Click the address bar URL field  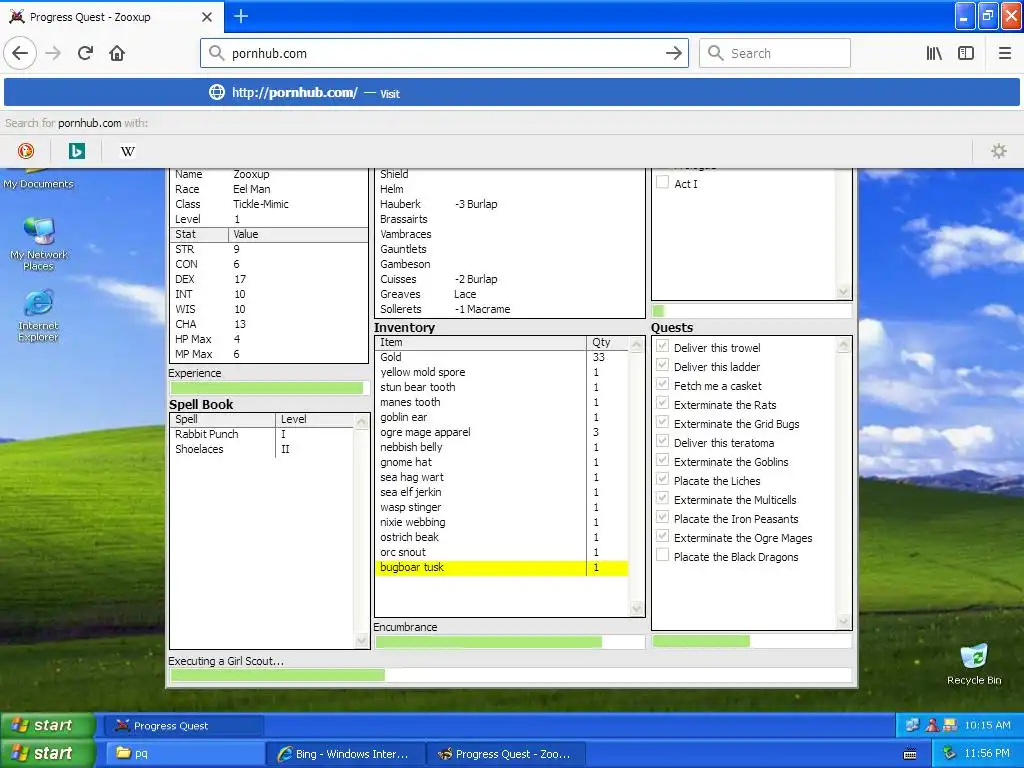pos(444,54)
